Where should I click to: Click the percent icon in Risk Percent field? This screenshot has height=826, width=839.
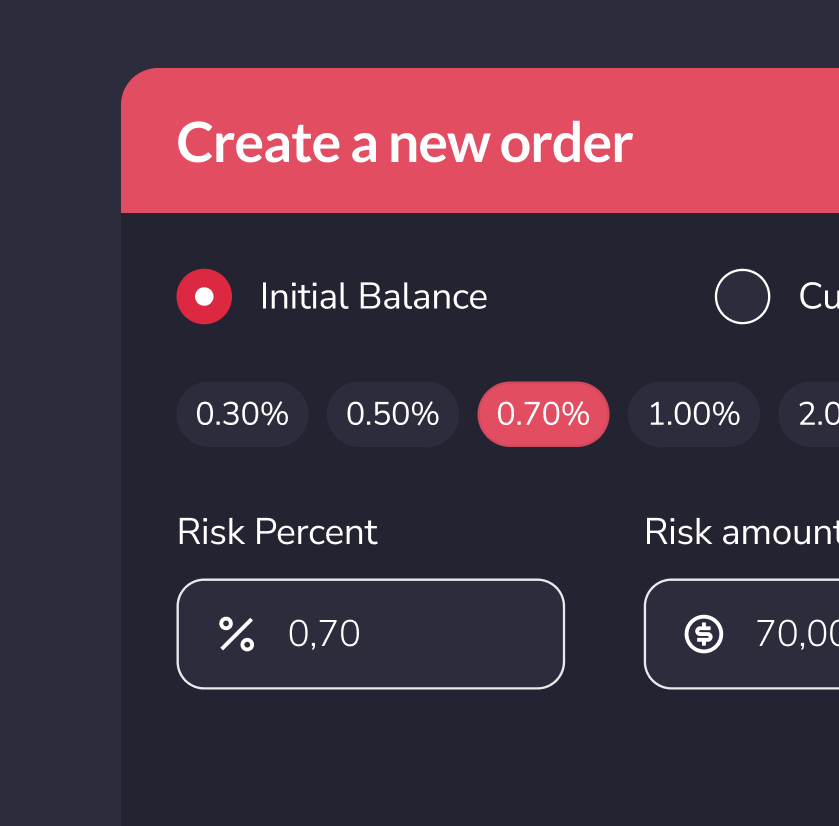pyautogui.click(x=237, y=634)
